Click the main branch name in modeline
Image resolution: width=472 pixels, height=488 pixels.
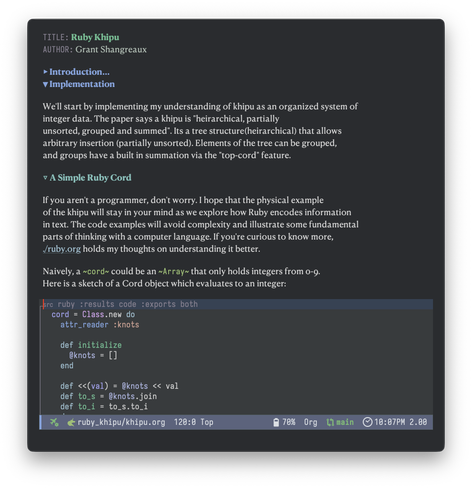click(x=345, y=422)
